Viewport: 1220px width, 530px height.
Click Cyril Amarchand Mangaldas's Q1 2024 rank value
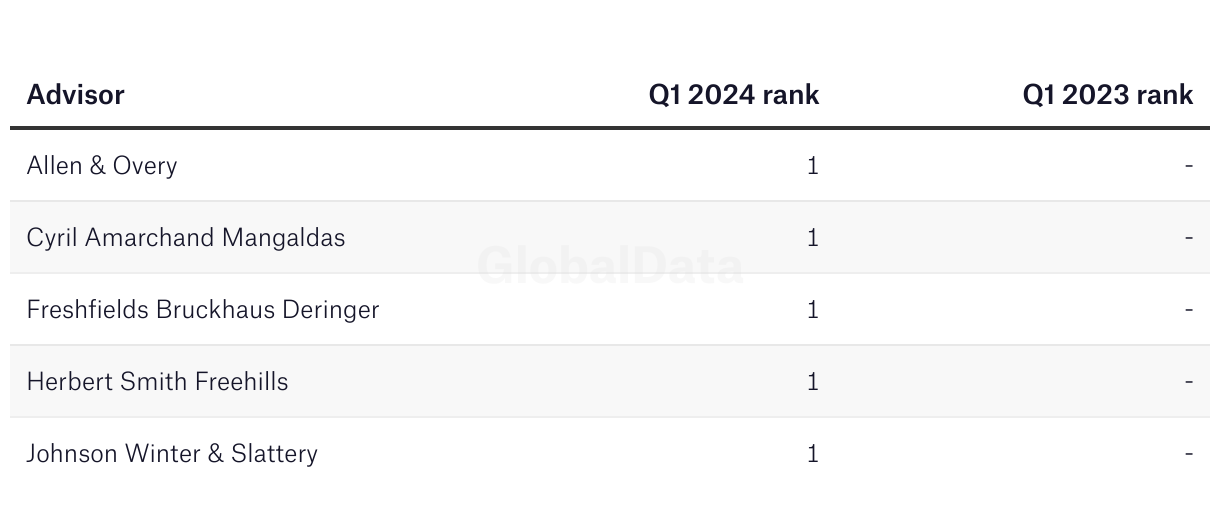point(813,238)
